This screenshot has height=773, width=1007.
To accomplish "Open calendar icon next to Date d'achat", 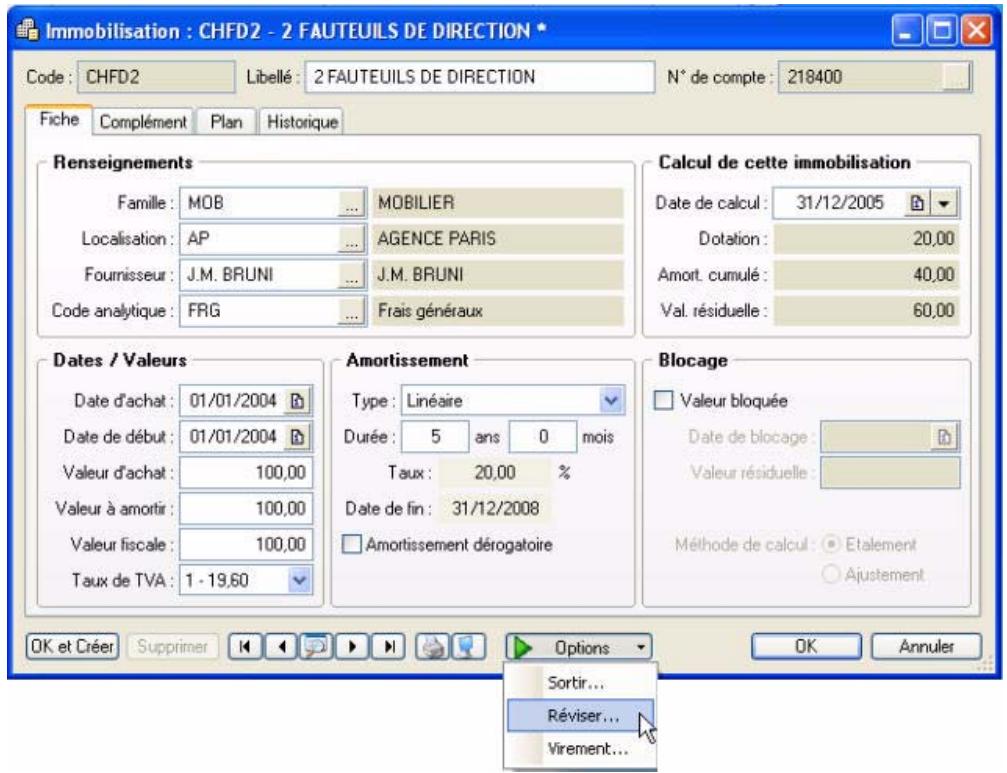I will click(x=297, y=401).
